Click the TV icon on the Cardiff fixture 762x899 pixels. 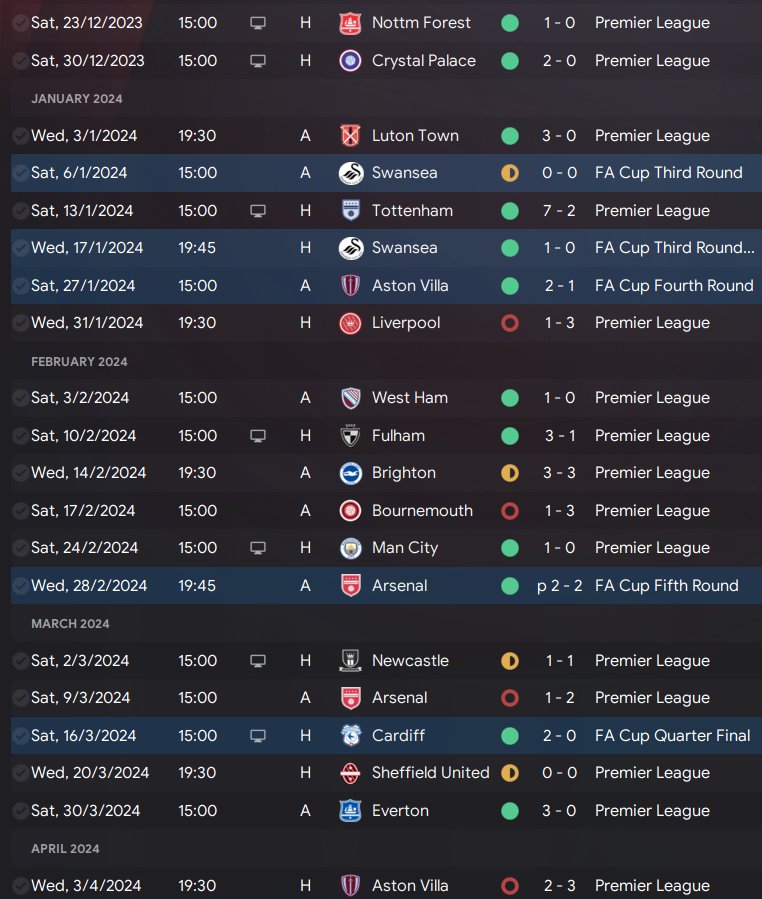[258, 736]
